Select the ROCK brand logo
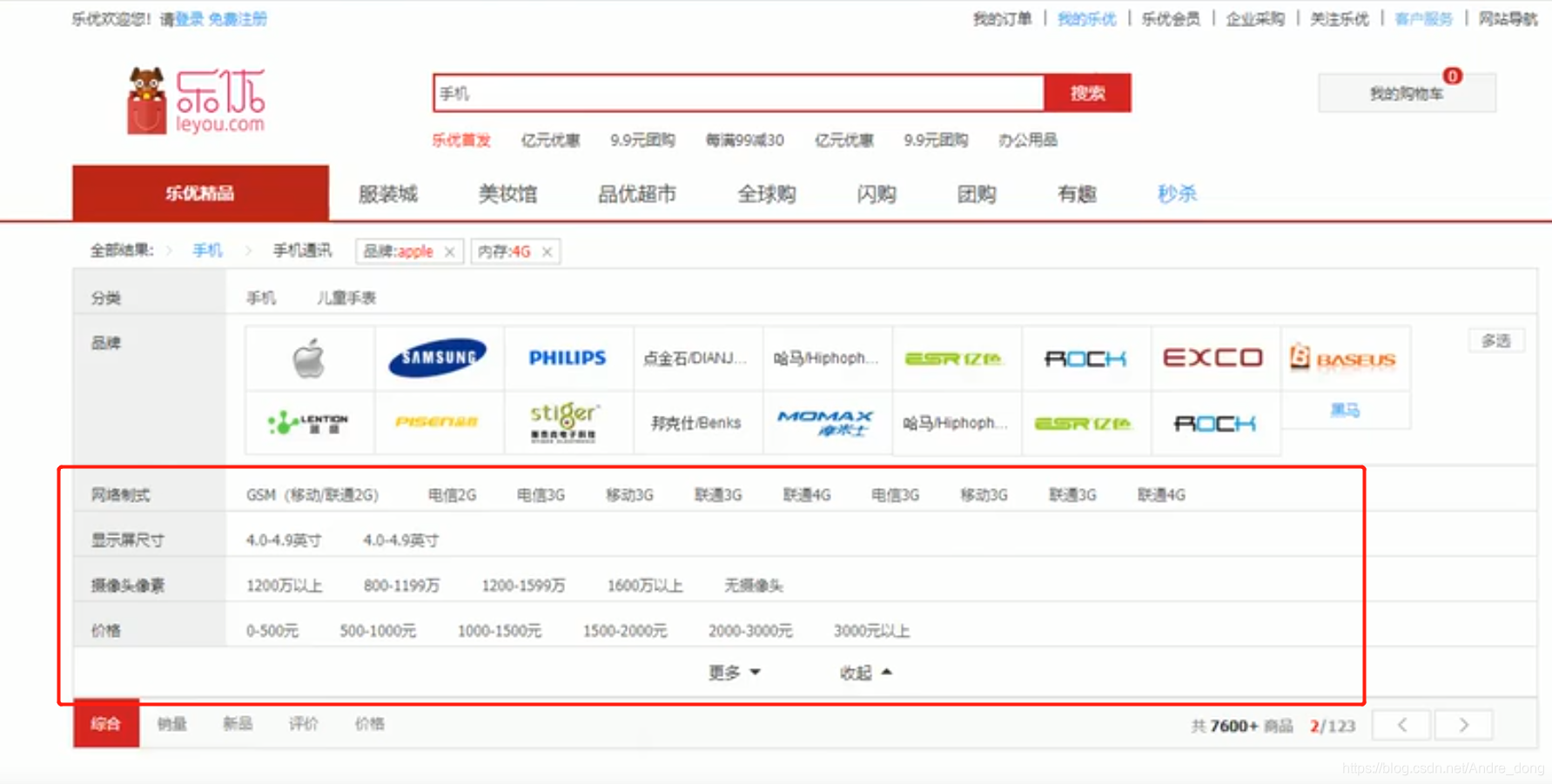Screen dimensions: 1552x784 point(1085,357)
